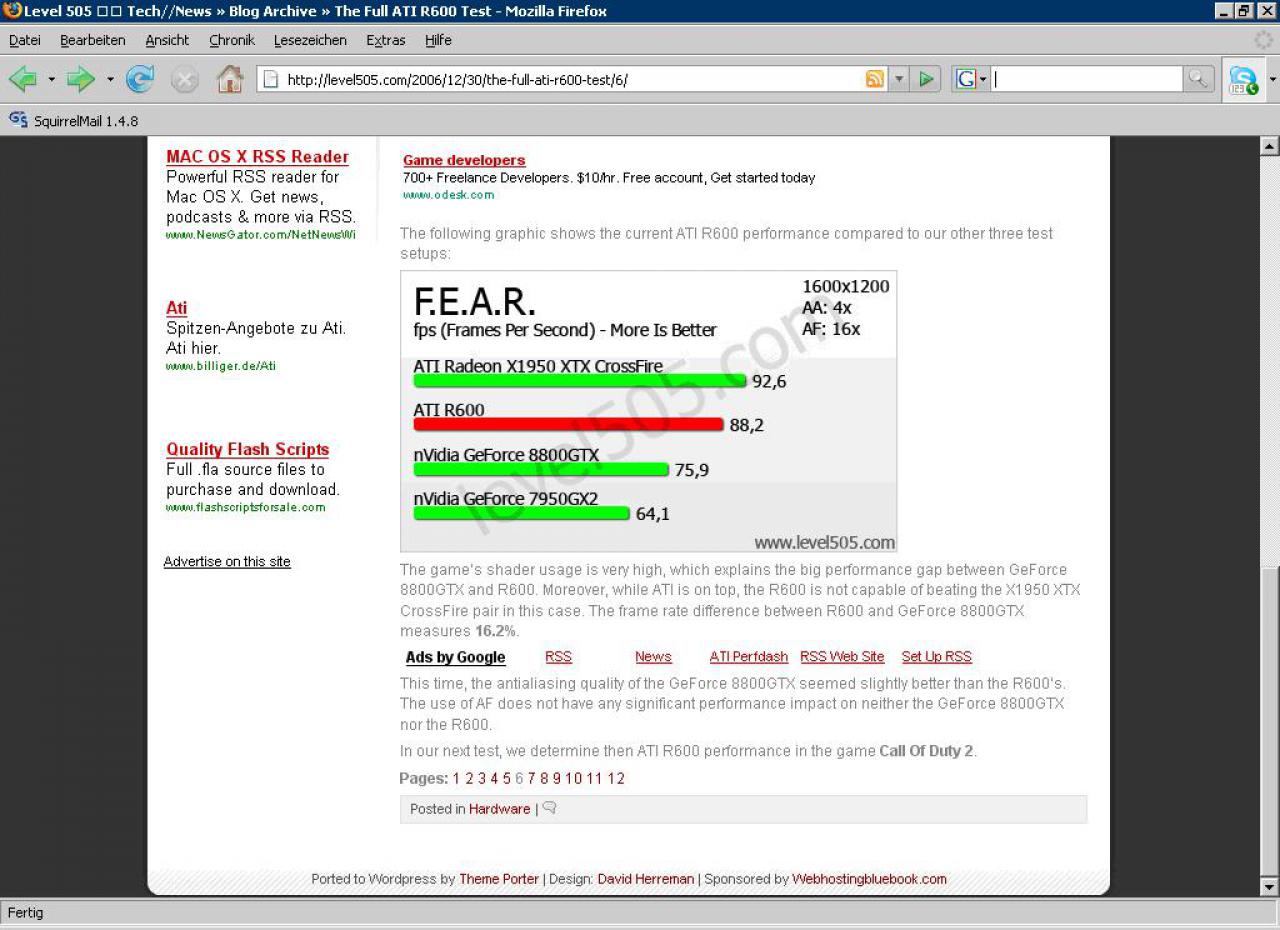Click the bold text 'Call Of Duty 2'
Screen dimensions: 1280x930
pyautogui.click(x=926, y=751)
